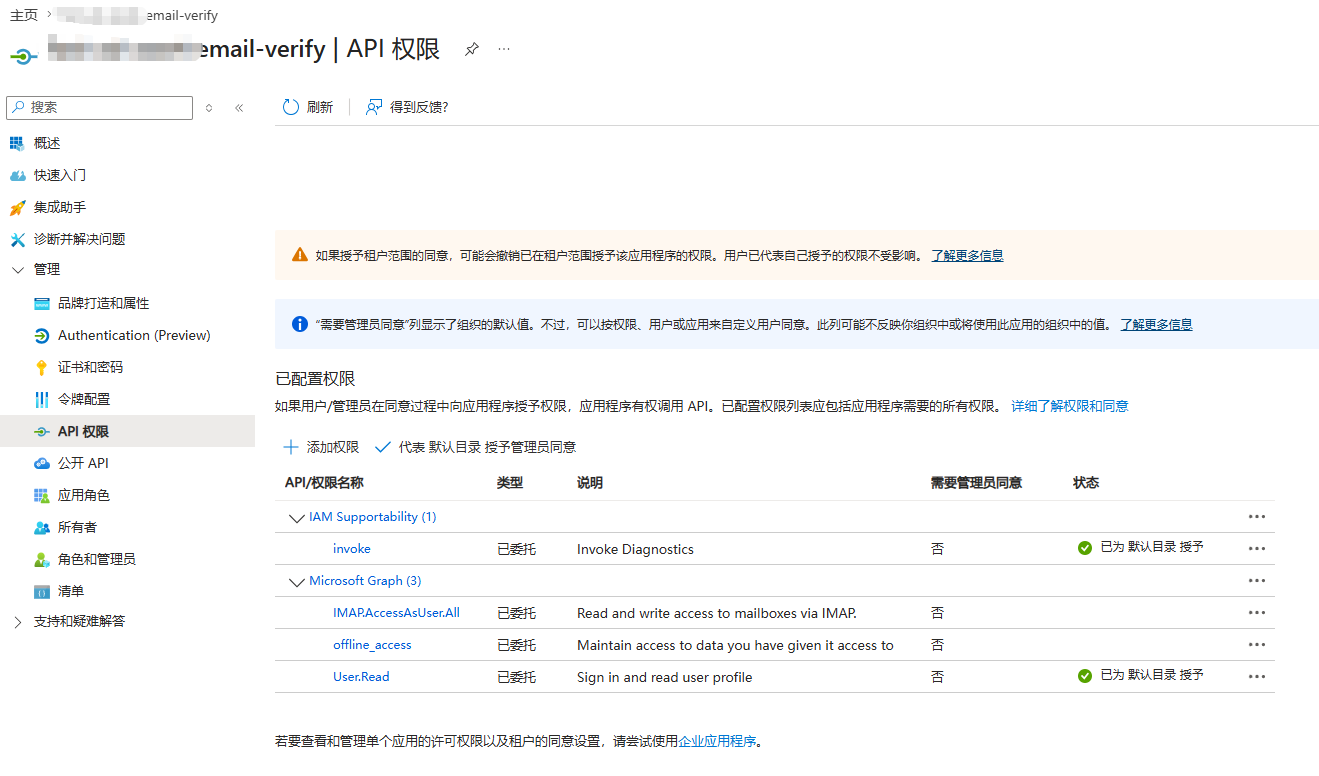The width and height of the screenshot is (1319, 776).
Task: Click the IMAP.AccessAsUser.All permission link
Action: point(396,612)
